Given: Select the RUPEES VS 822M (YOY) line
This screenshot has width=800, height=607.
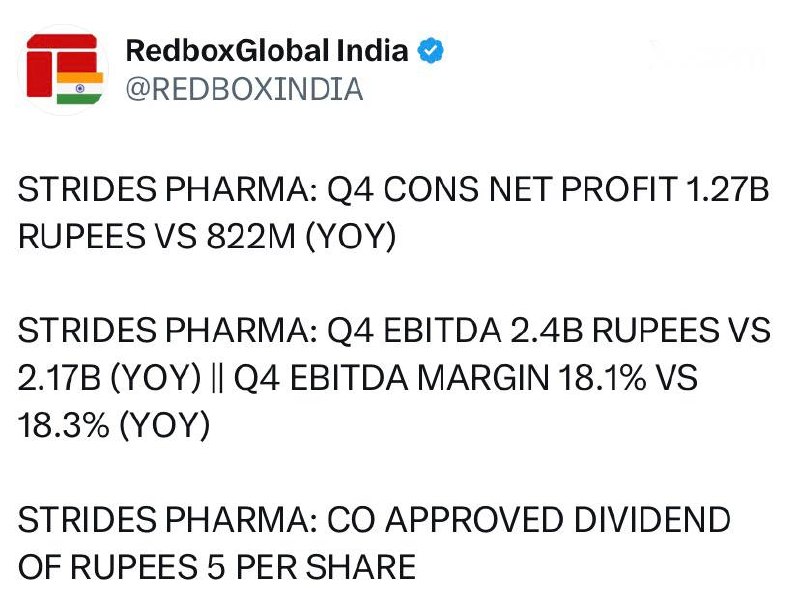Looking at the screenshot, I should click(207, 237).
